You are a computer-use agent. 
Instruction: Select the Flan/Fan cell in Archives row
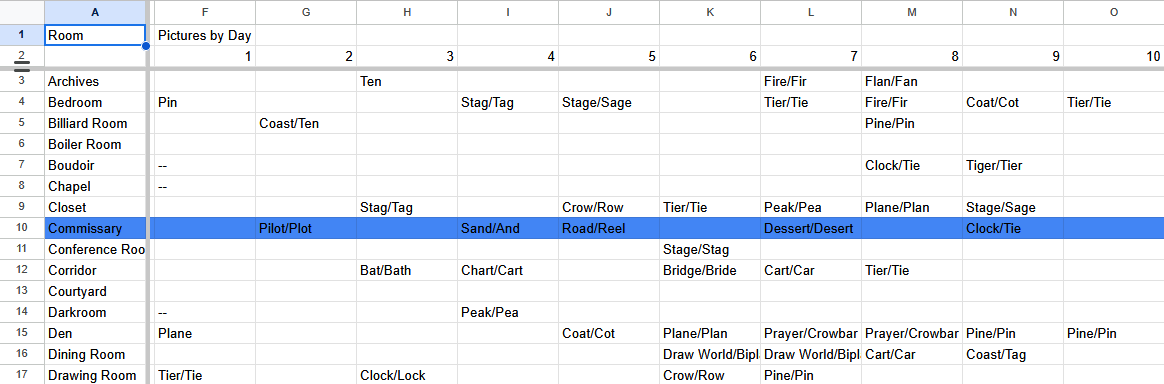(912, 82)
